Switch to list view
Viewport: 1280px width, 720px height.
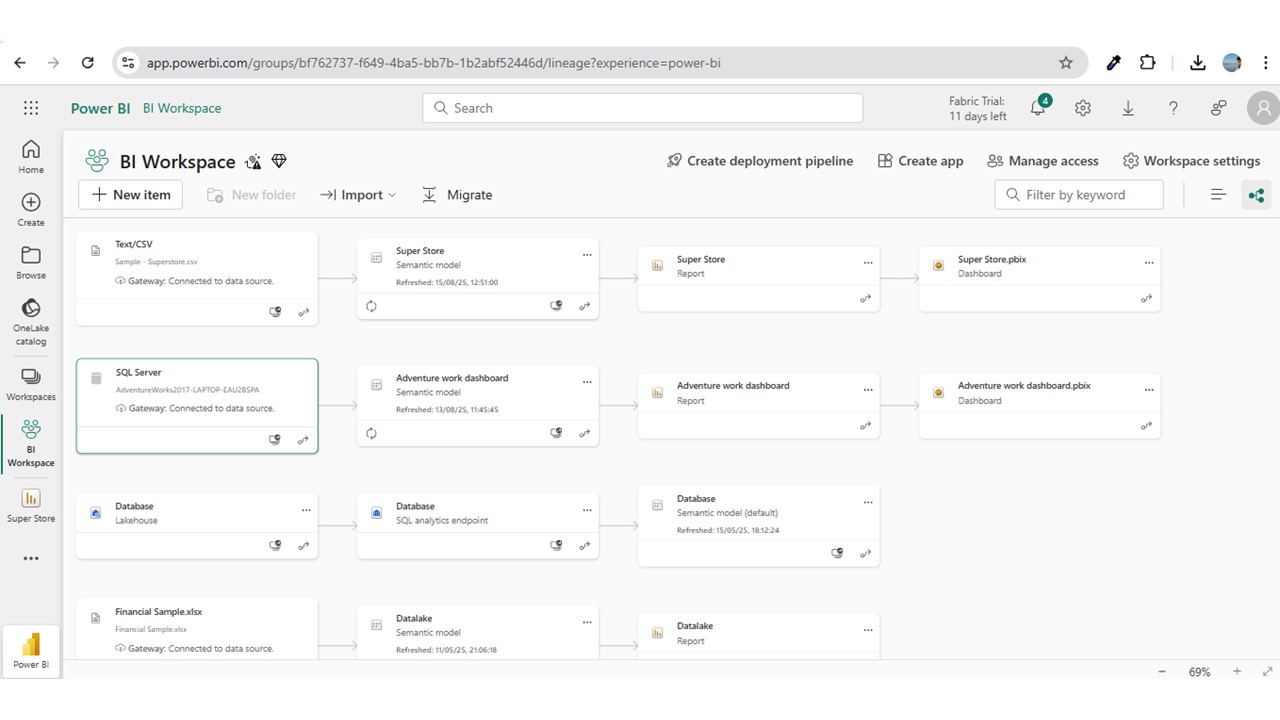point(1218,195)
